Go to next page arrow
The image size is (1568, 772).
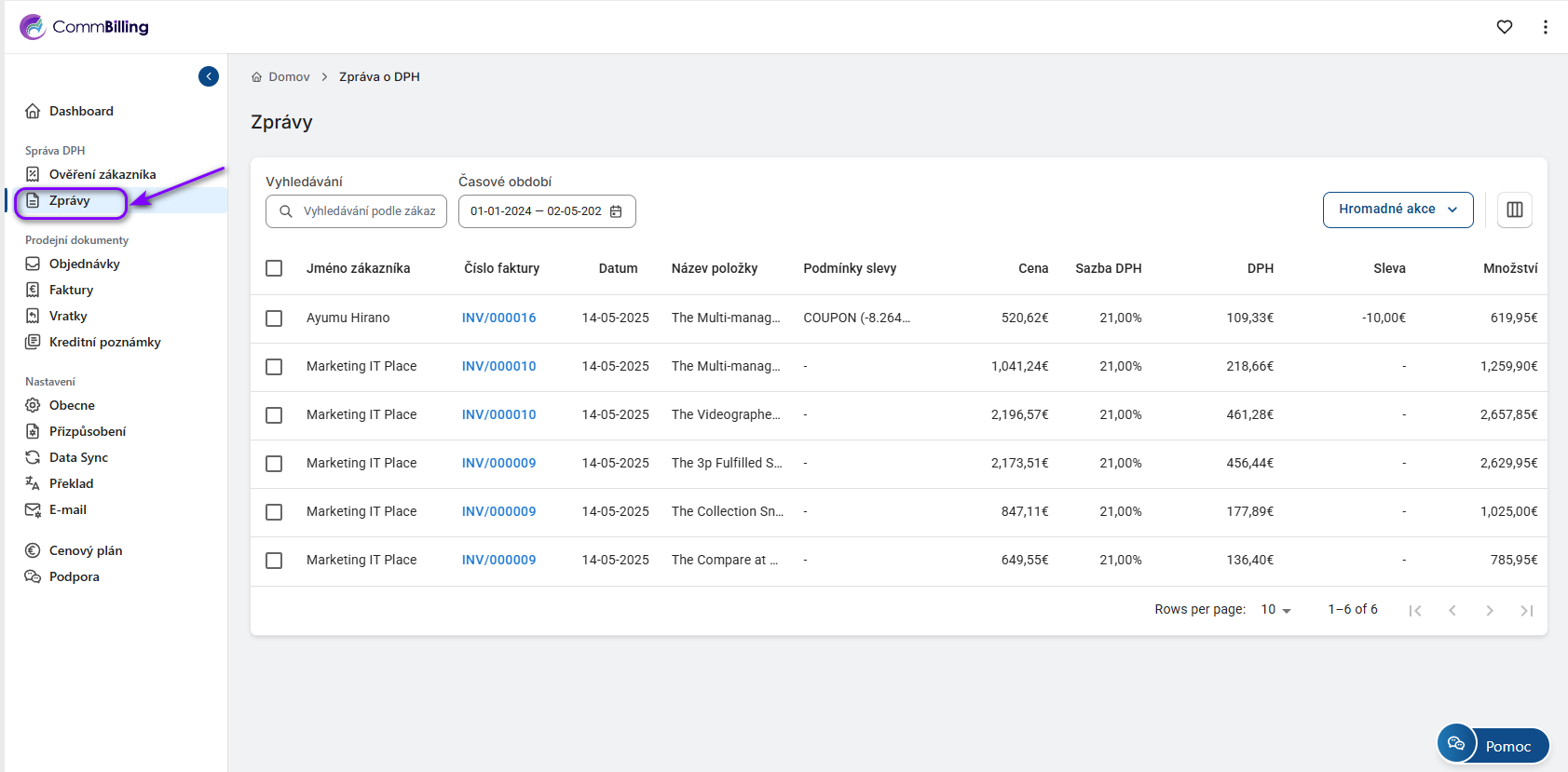coord(1489,610)
